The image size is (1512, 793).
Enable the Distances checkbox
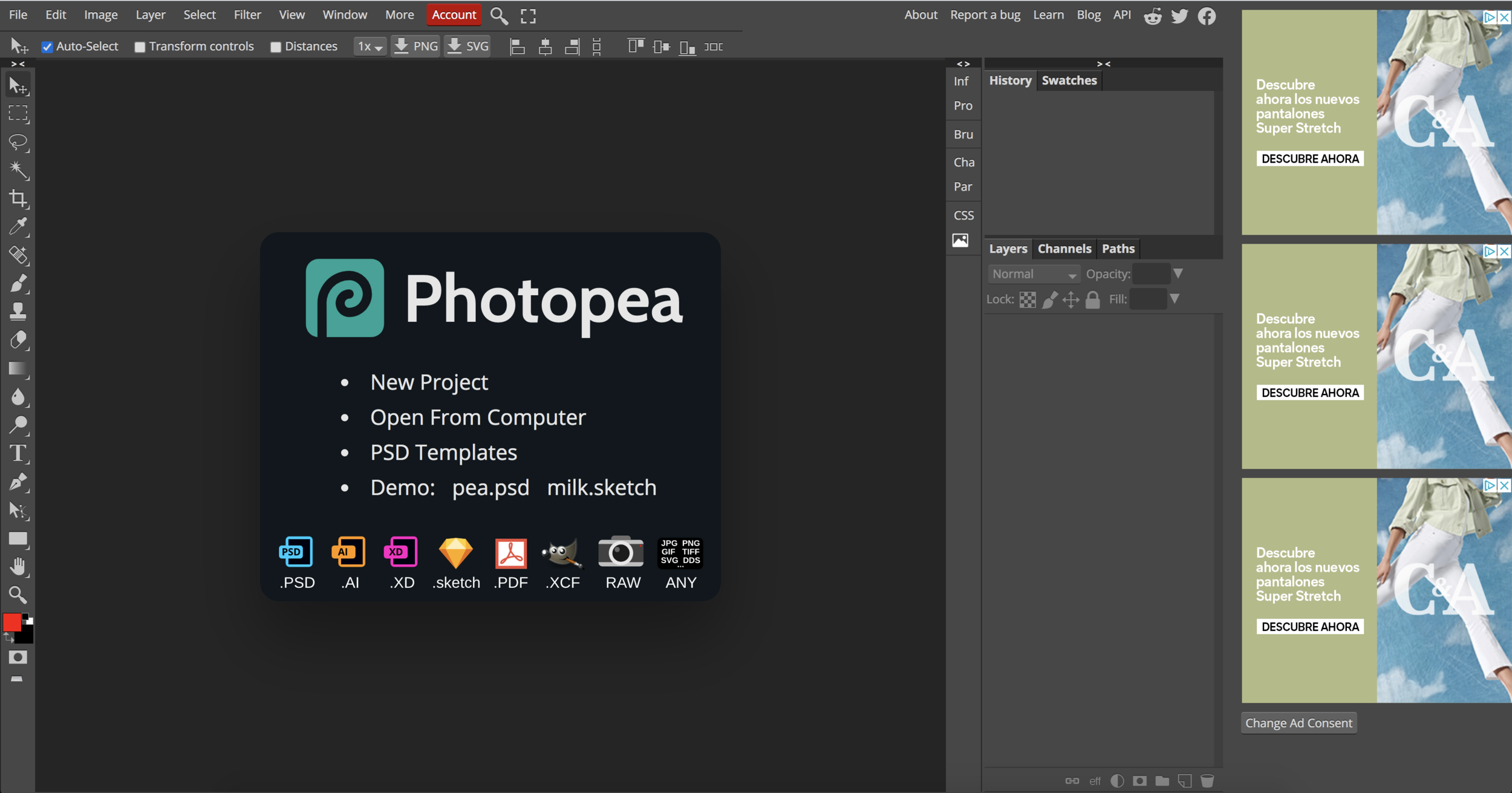pos(276,47)
